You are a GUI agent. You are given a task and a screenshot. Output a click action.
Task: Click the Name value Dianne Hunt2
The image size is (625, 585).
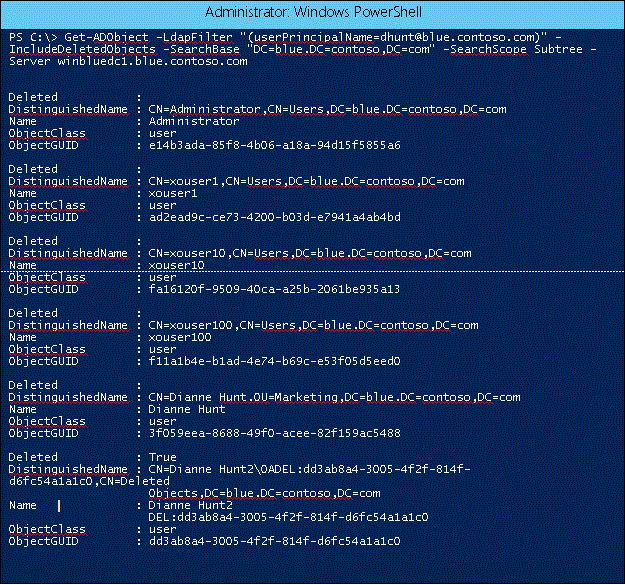[190, 505]
